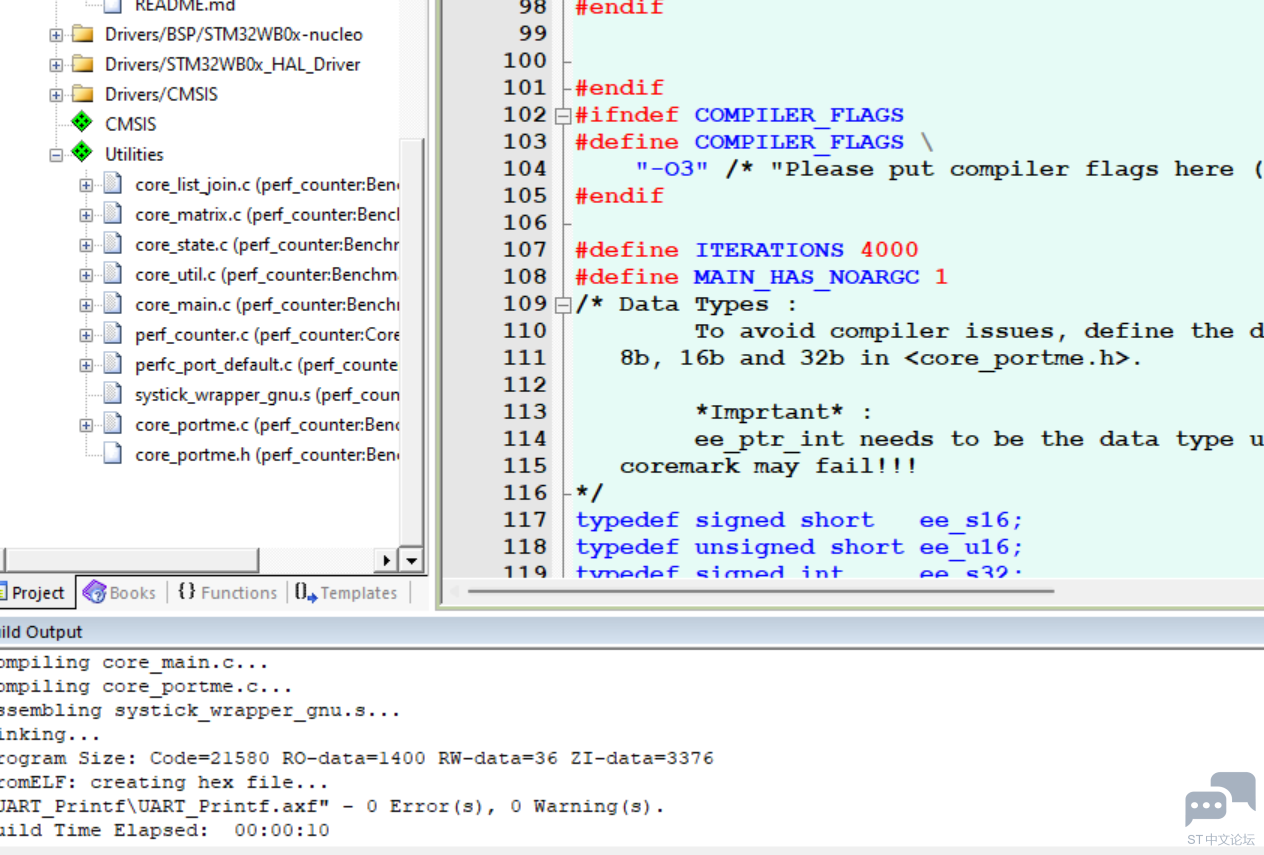Collapse the #ifndef COMPILER_FLAGS fold at line 102
1264x855 pixels.
point(563,116)
